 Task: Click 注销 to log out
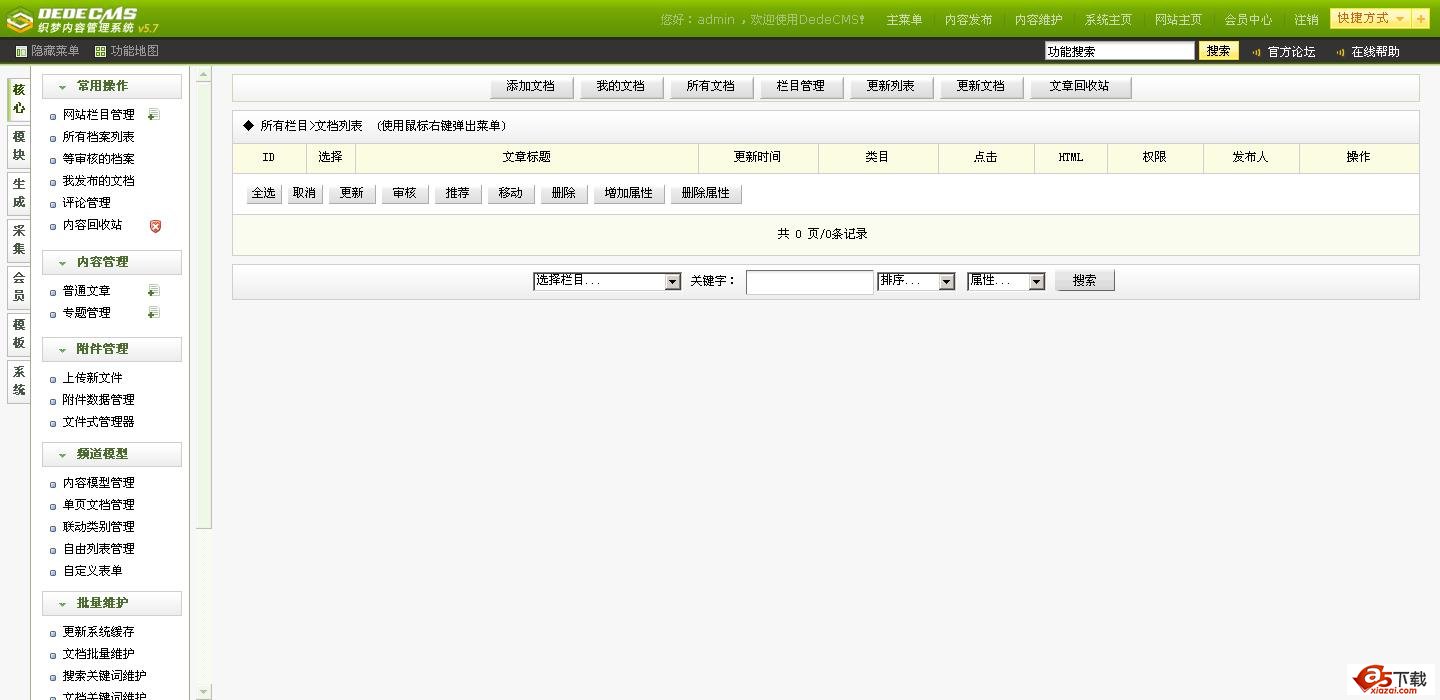click(x=1306, y=20)
